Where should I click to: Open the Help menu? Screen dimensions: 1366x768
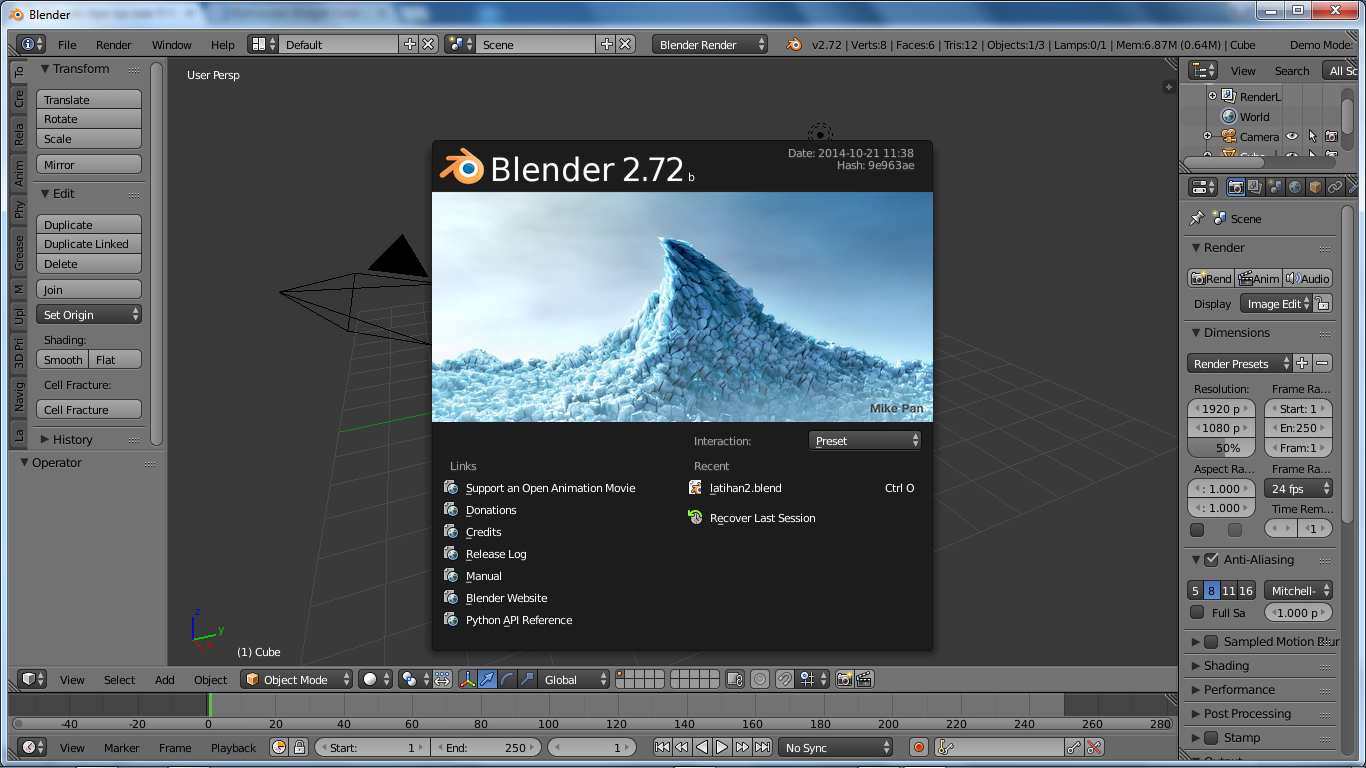pos(223,45)
